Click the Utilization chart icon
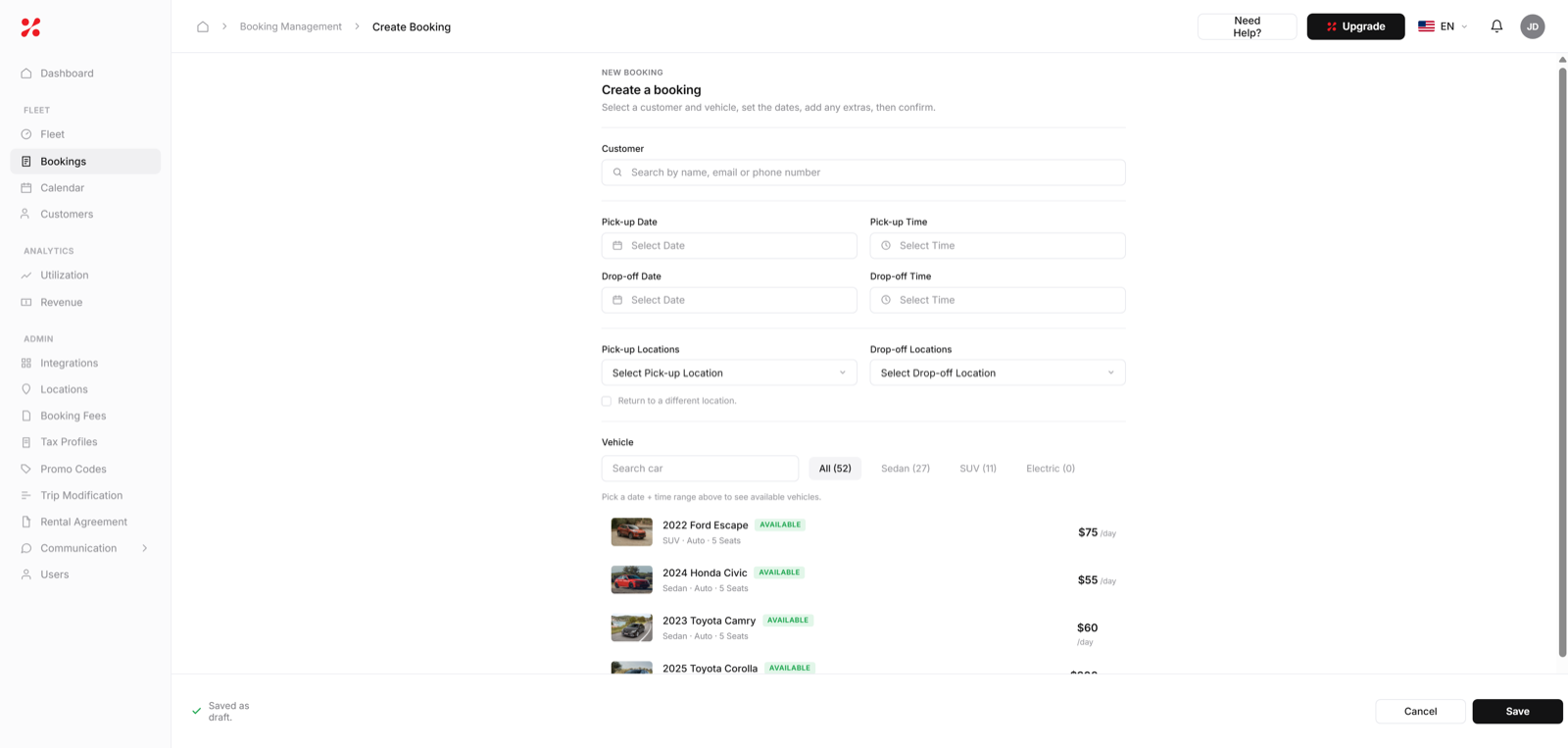Screen dimensions: 1568x748 pos(26,275)
